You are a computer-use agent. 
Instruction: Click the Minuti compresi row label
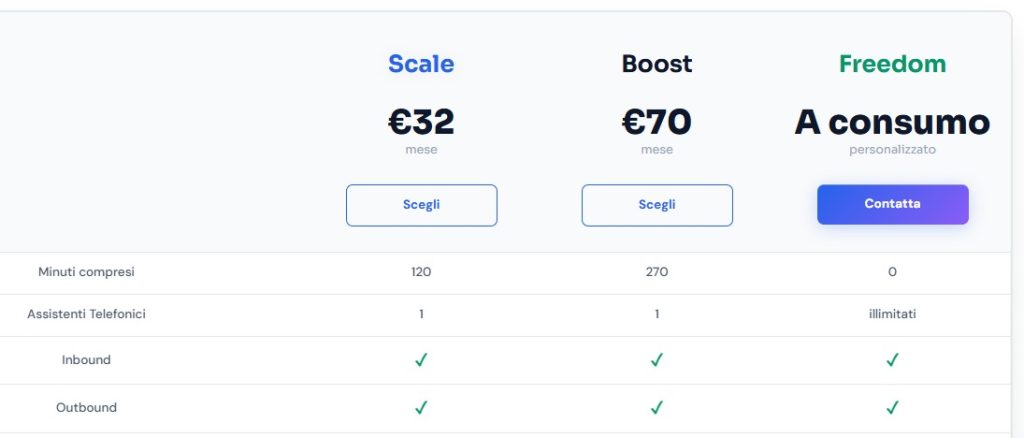coord(86,272)
